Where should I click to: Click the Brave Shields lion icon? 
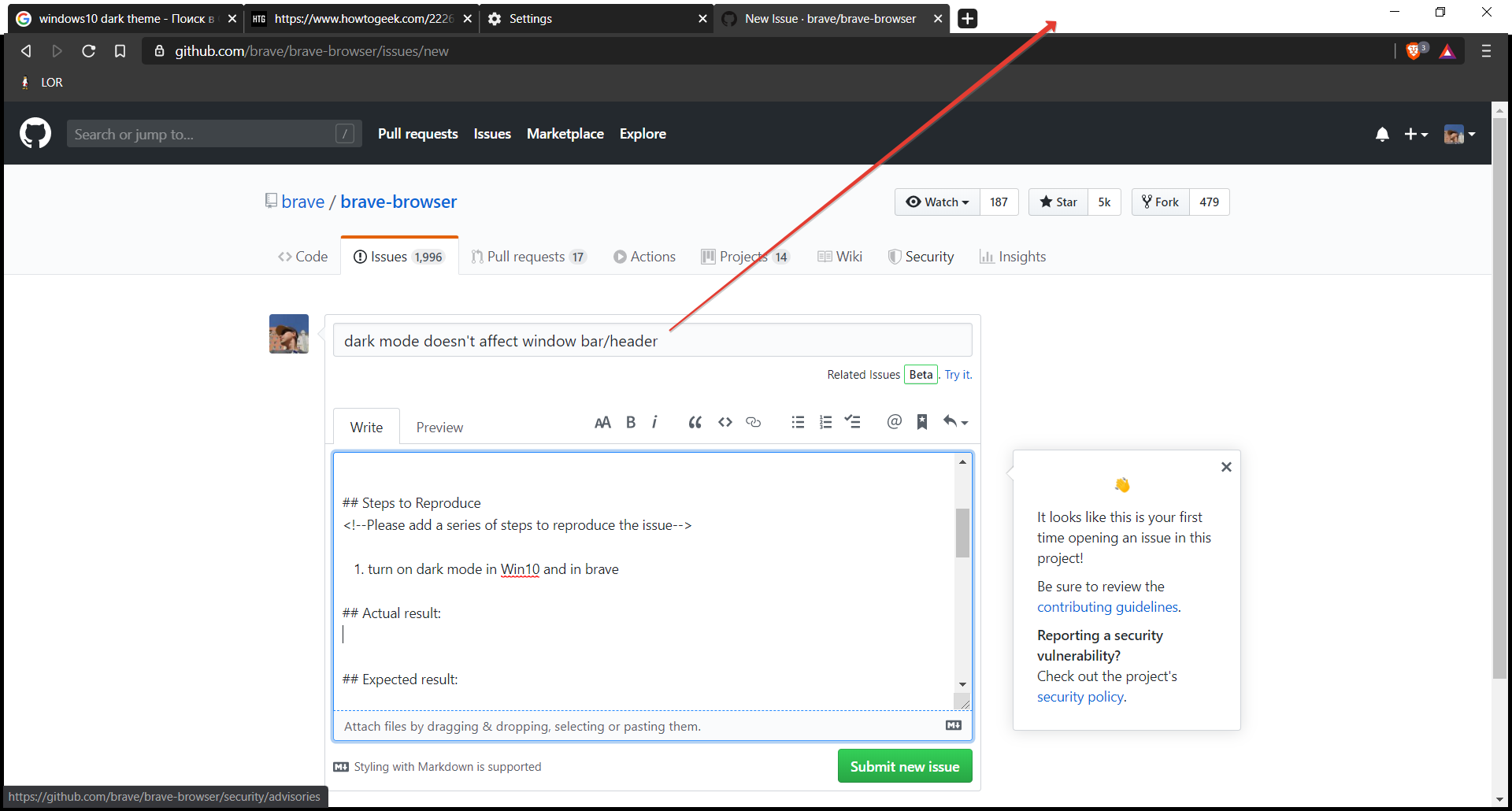(1414, 51)
